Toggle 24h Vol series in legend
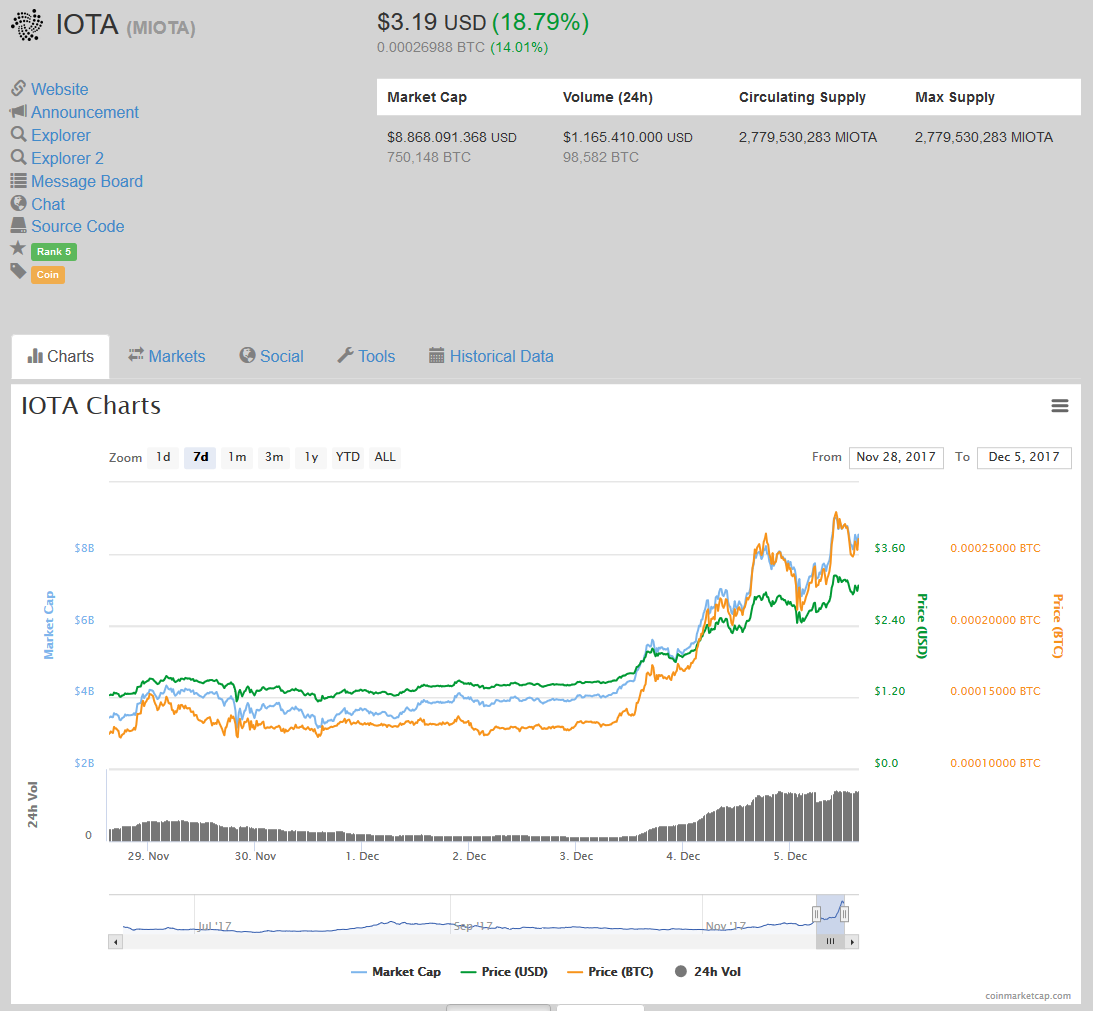 pos(708,972)
